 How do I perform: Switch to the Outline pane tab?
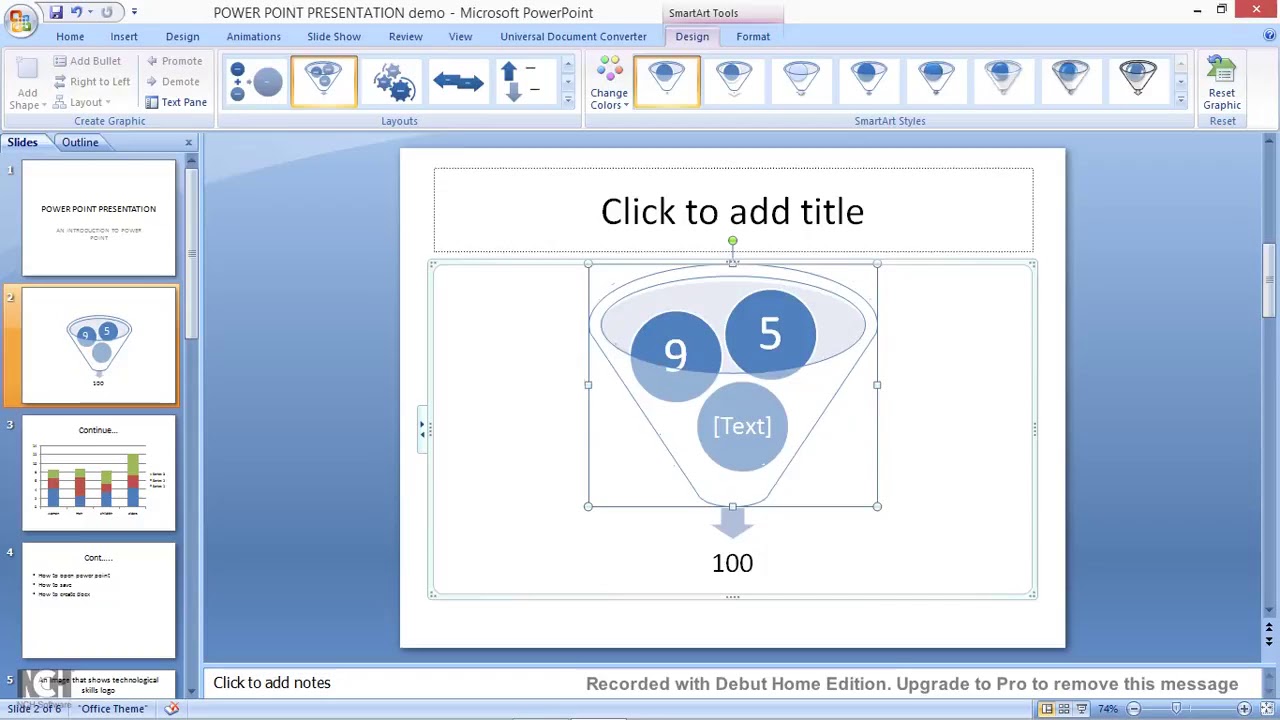tap(80, 142)
